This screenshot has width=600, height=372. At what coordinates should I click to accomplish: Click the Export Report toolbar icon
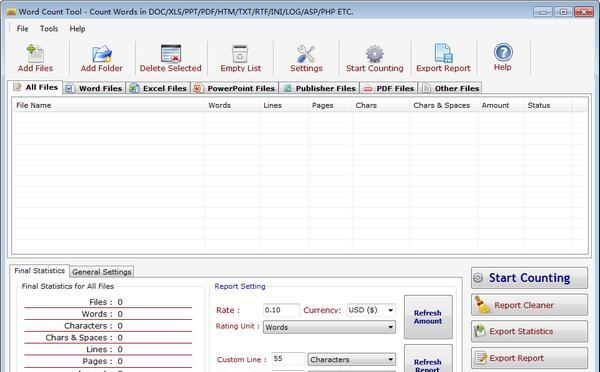pyautogui.click(x=443, y=53)
